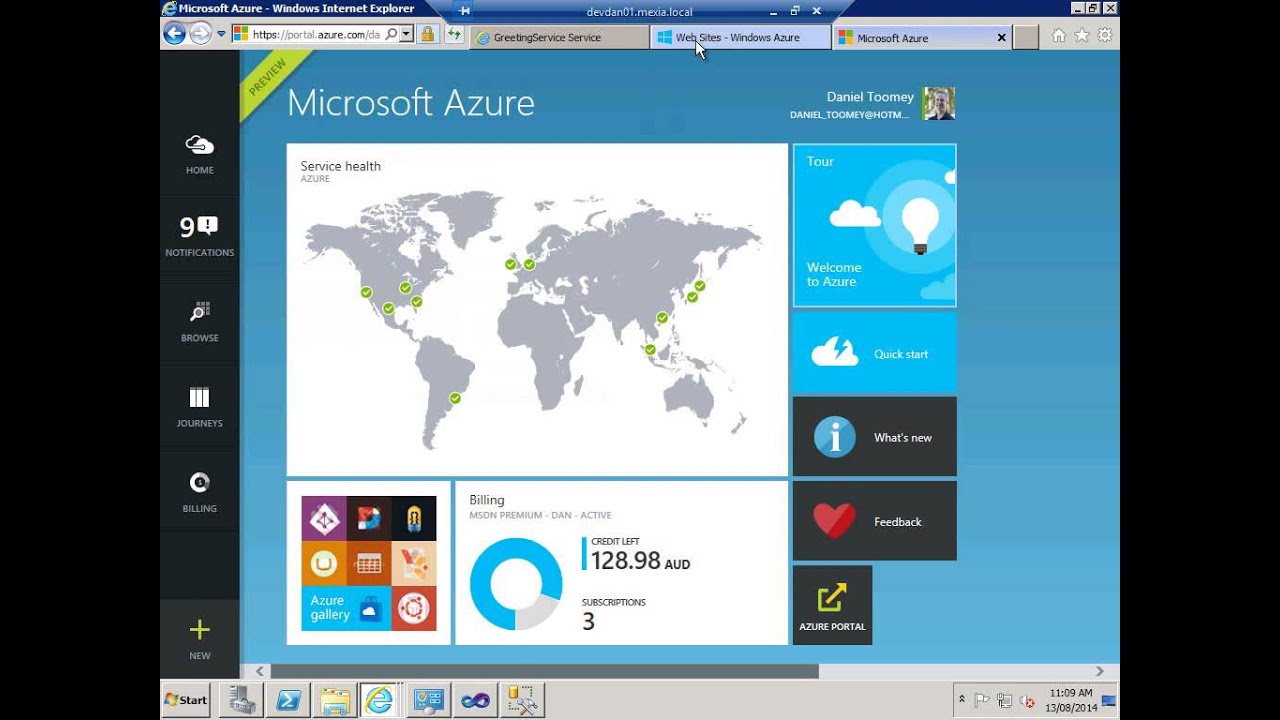The width and height of the screenshot is (1280, 720).
Task: Click the browser Back button
Action: coord(174,34)
